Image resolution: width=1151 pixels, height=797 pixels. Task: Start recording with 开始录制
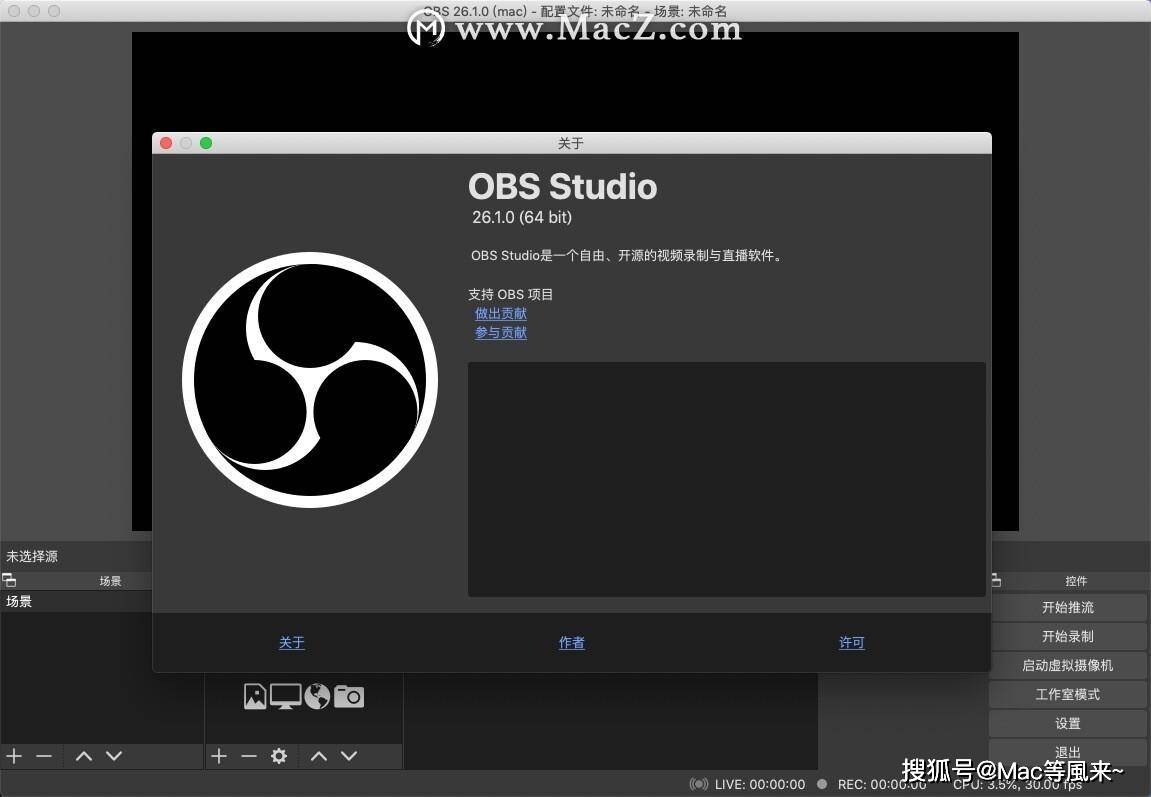point(1067,636)
